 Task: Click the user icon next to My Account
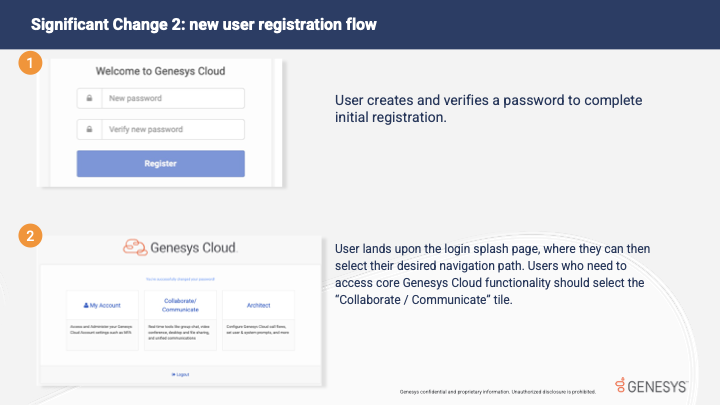(86, 305)
